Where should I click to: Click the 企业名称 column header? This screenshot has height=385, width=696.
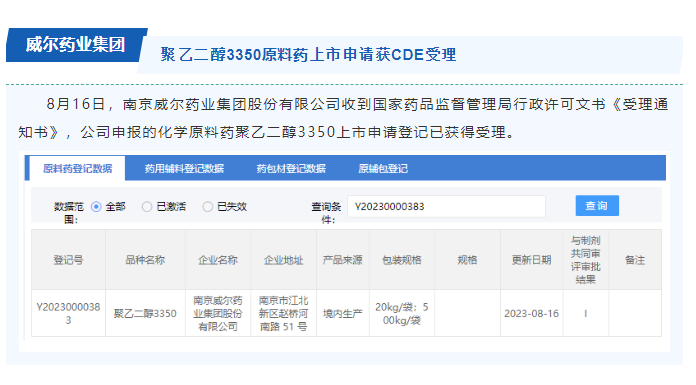pyautogui.click(x=218, y=260)
